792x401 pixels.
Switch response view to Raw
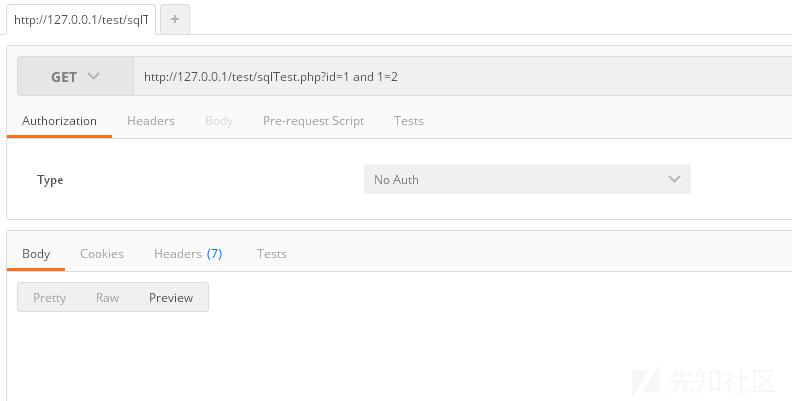[x=107, y=298]
